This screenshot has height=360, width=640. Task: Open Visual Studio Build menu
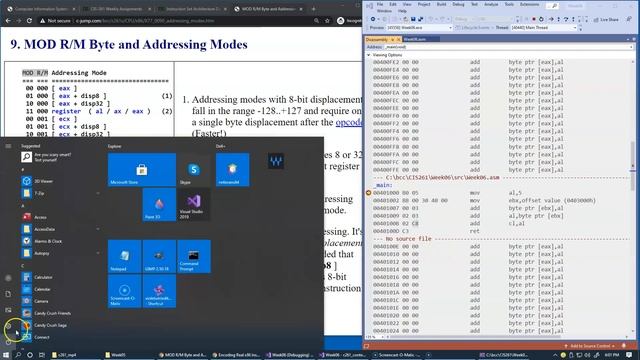tap(441, 4)
